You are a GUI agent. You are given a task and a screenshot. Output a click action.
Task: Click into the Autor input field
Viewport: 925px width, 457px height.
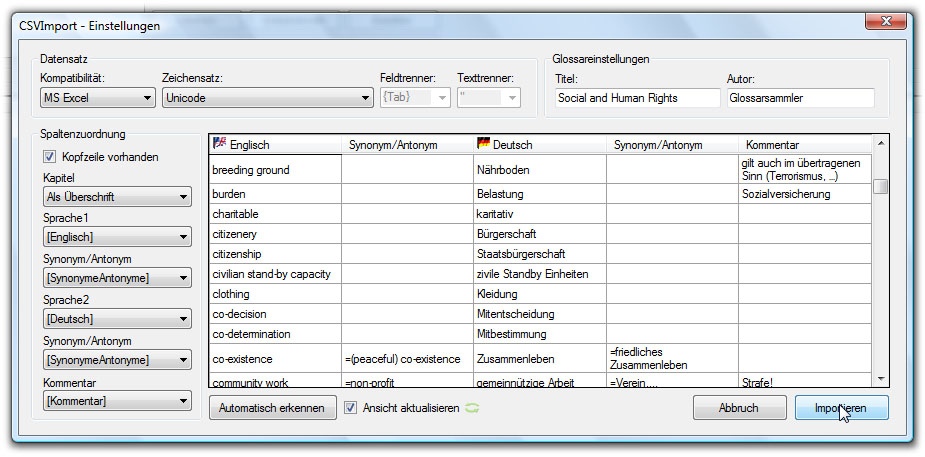tap(799, 98)
